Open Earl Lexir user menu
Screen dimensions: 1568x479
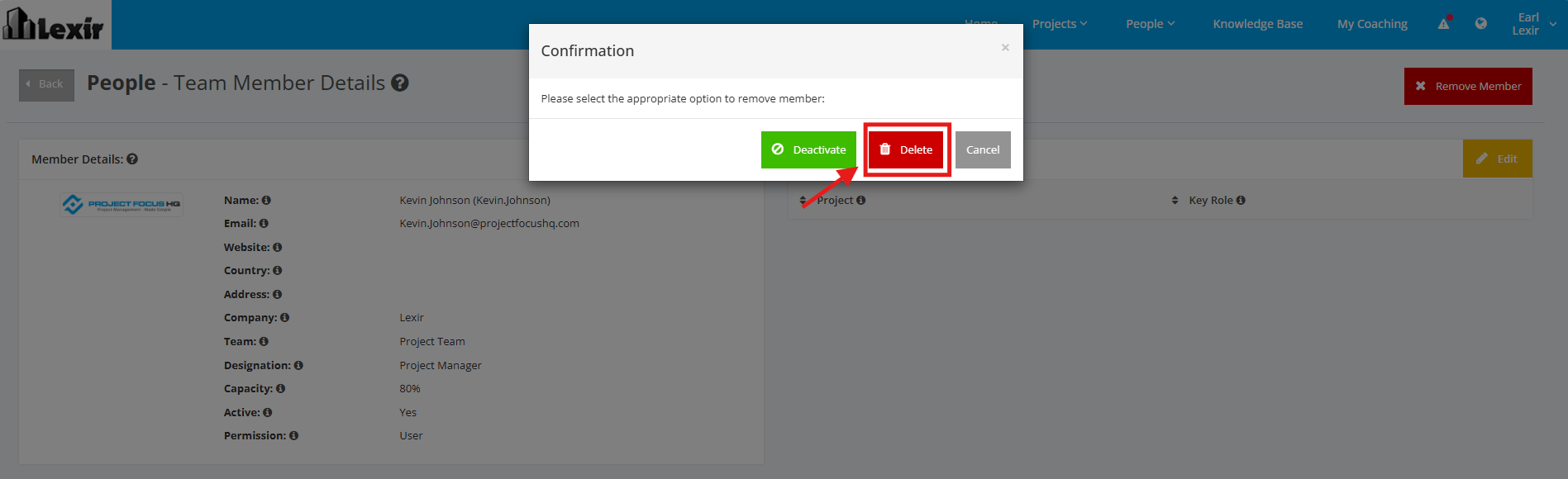1533,24
